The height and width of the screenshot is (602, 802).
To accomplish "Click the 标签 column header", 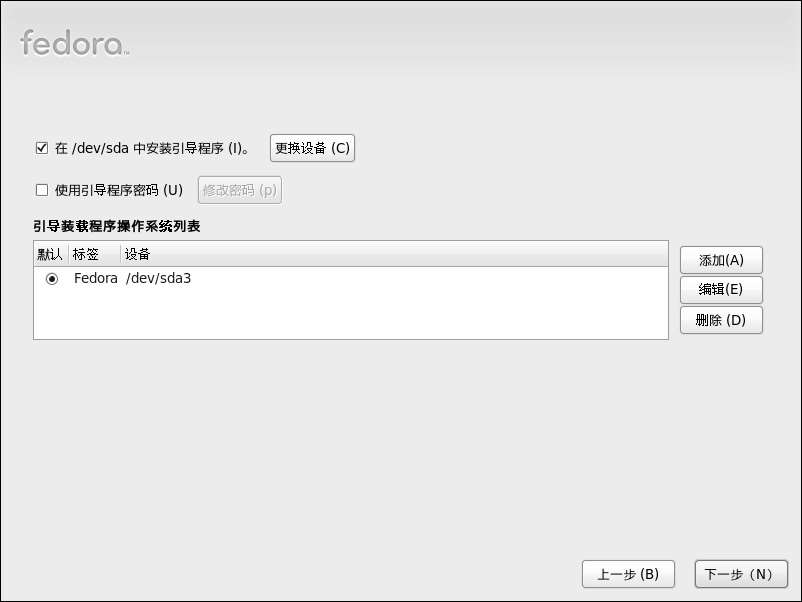I will 94,254.
